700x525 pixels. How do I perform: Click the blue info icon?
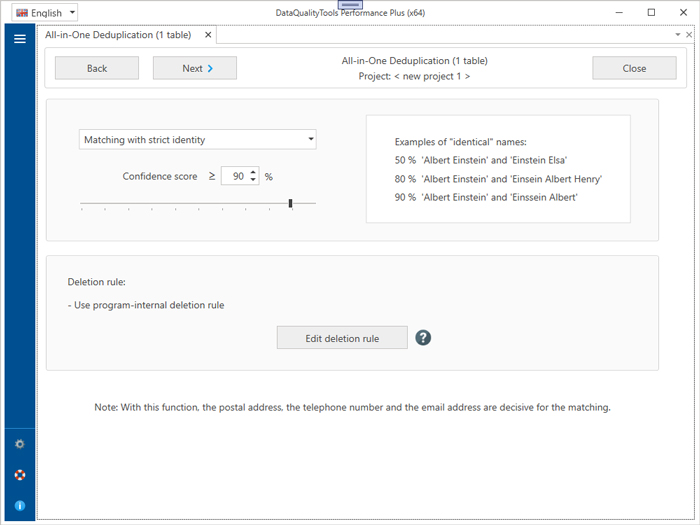coord(20,505)
